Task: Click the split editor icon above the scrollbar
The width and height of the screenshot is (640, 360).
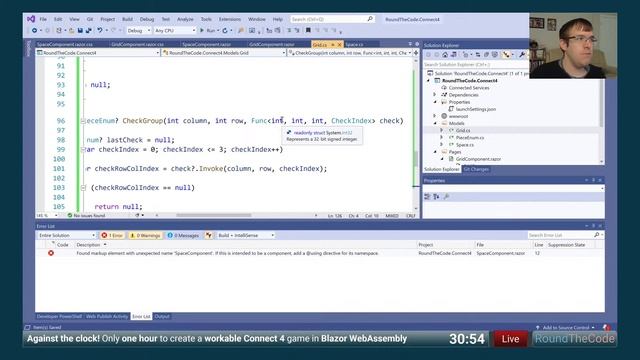Action: pyautogui.click(x=416, y=53)
